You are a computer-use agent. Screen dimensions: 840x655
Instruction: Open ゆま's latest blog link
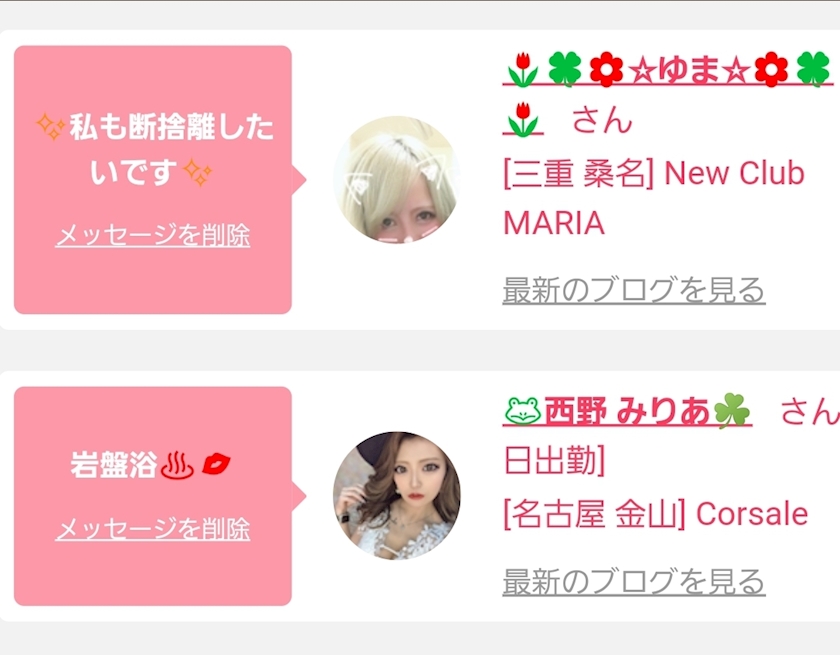tap(634, 290)
